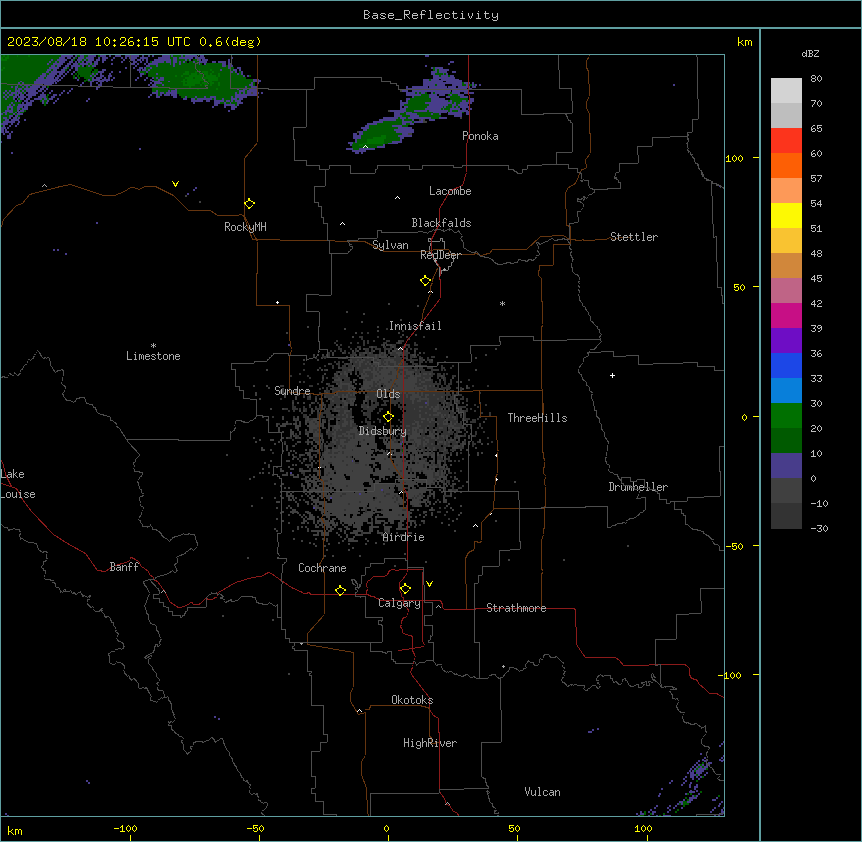Select the yellow diamond marker south of RedDeer
Viewport: 862px width, 842px height.
425,281
